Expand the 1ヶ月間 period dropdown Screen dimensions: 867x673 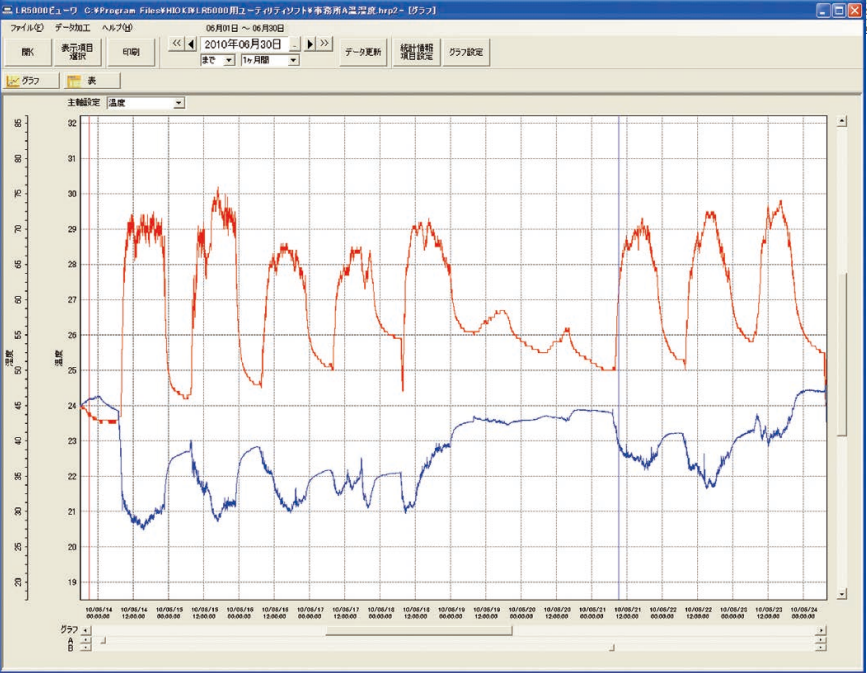click(x=292, y=60)
